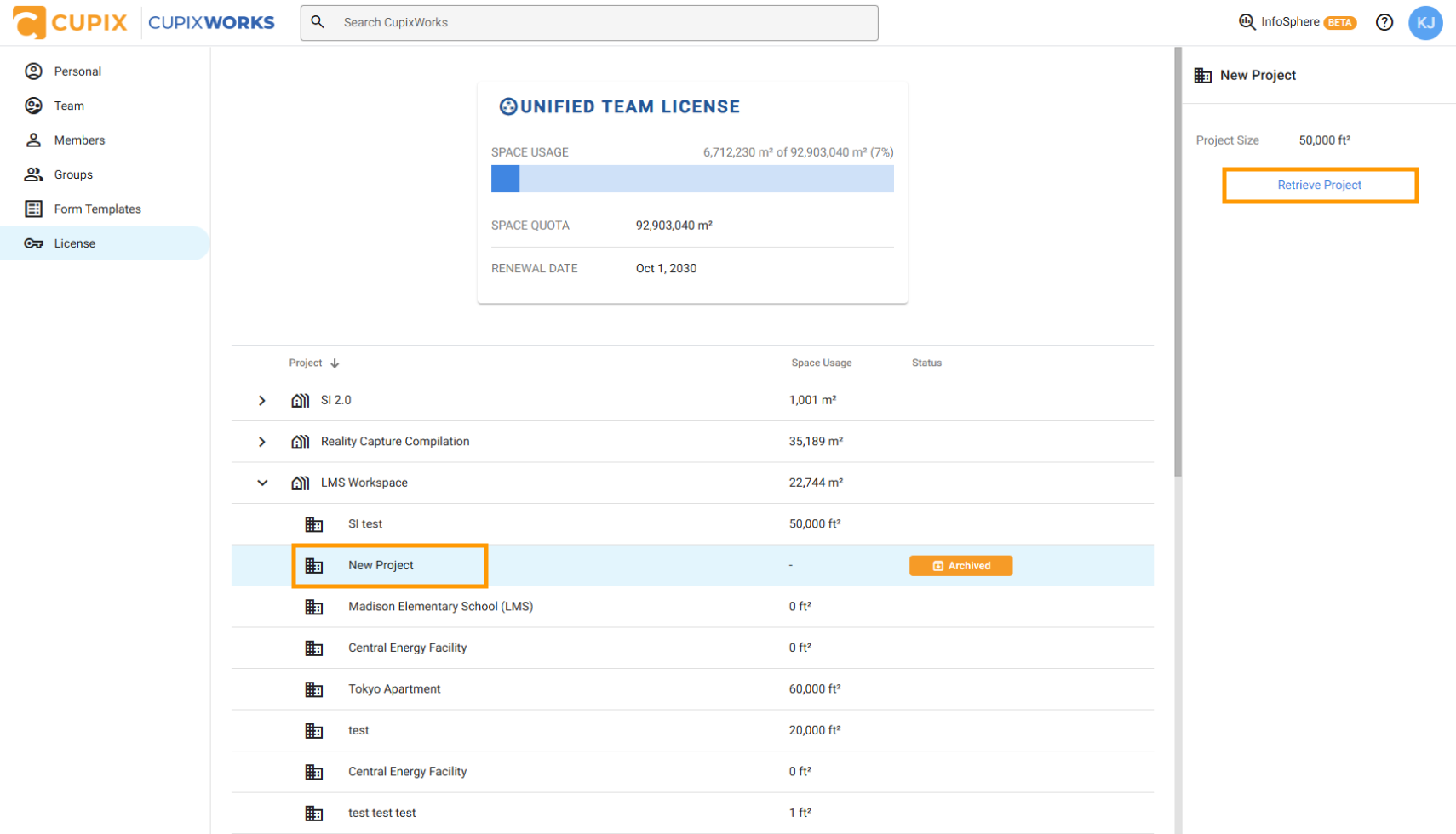This screenshot has height=834, width=1456.
Task: Click the Personal sidebar icon
Action: click(x=33, y=71)
